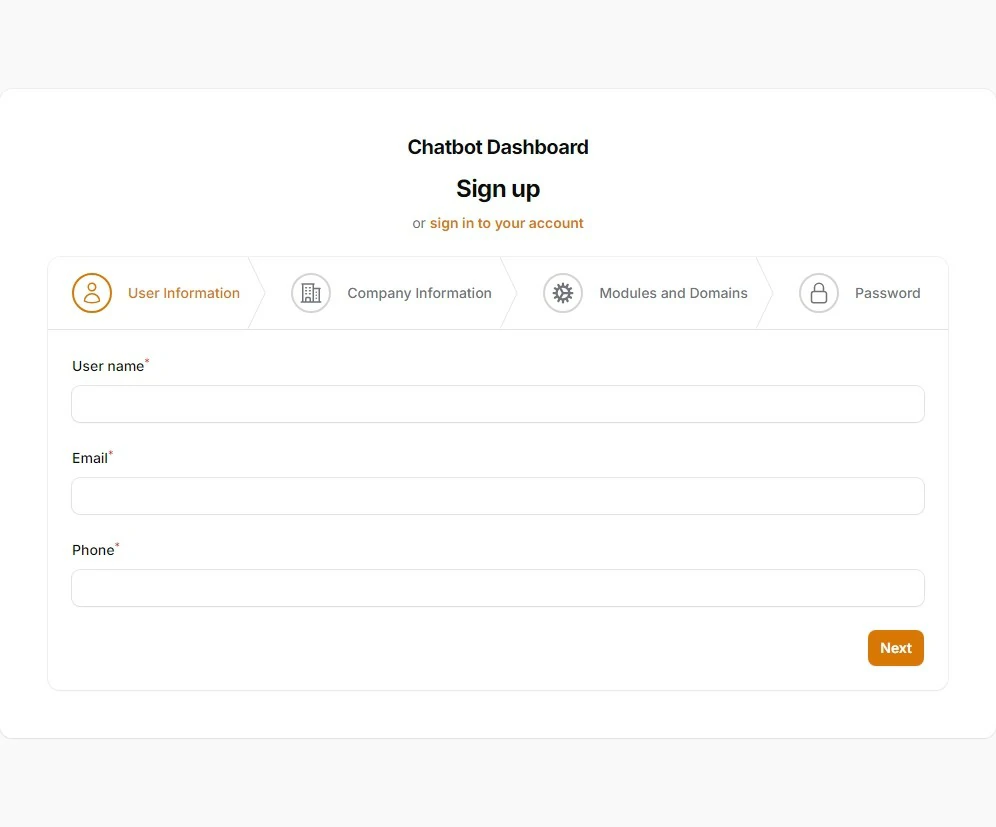Click the 'Email' field label
The image size is (996, 827).
90,458
